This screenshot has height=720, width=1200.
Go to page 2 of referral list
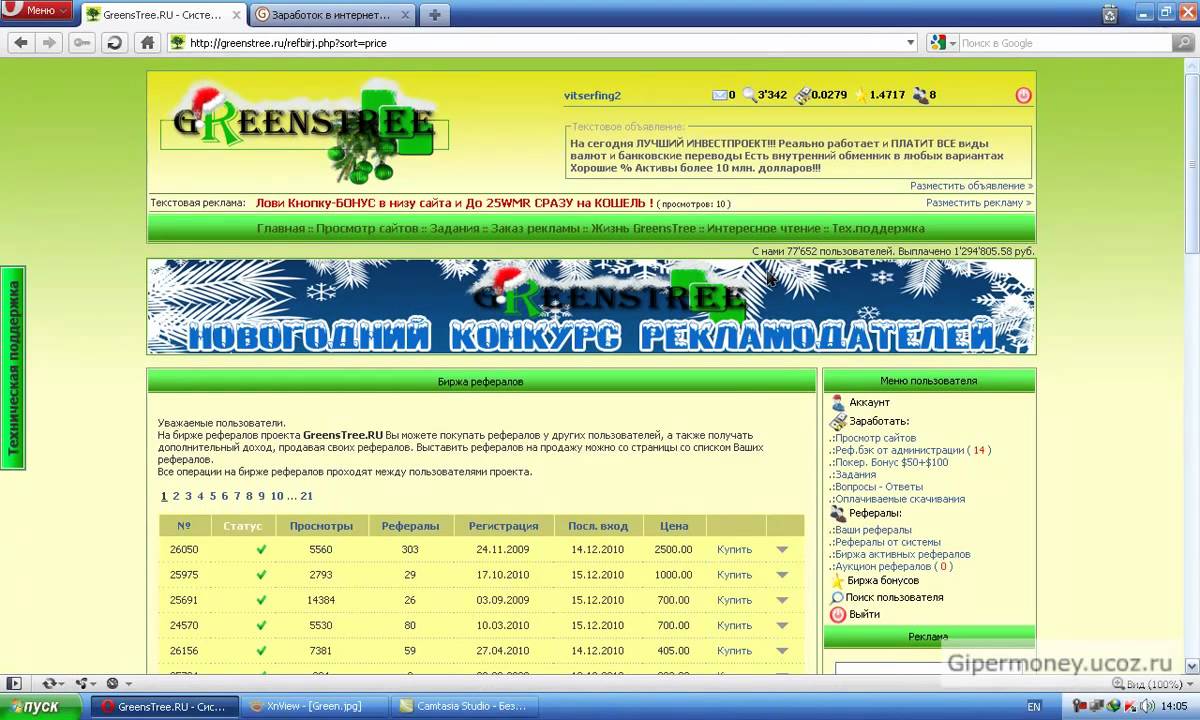(175, 496)
